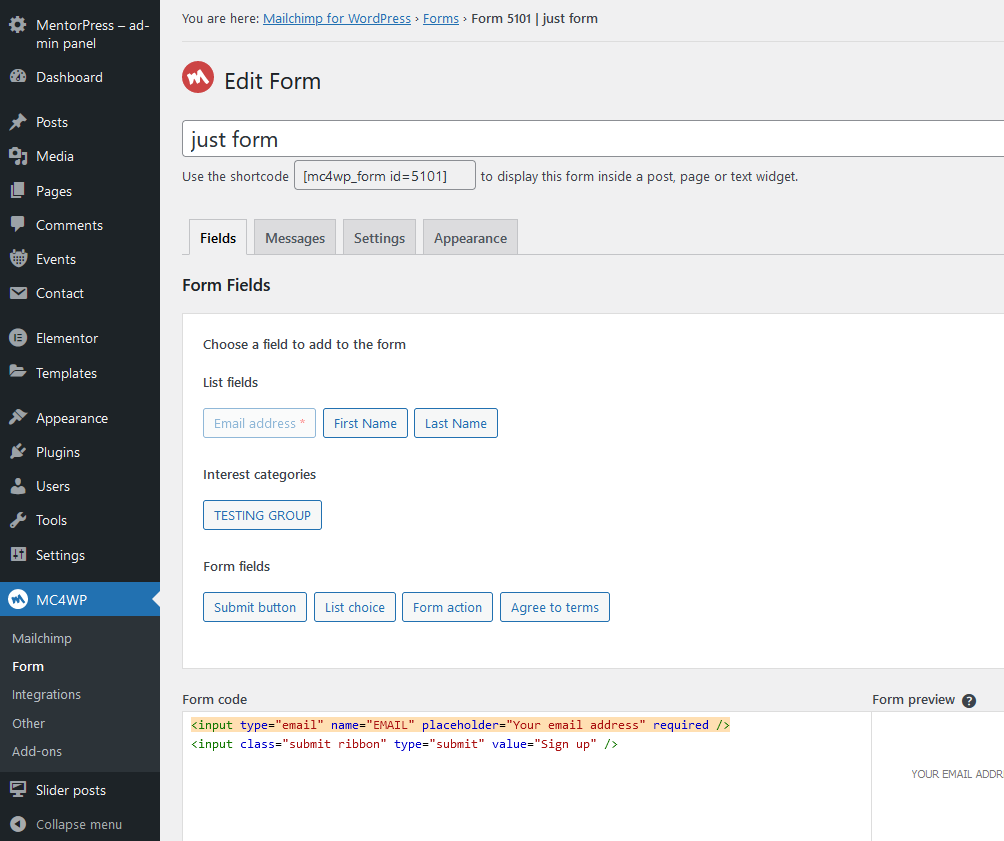The width and height of the screenshot is (1004, 841).
Task: Open Media via its sidebar icon
Action: pos(18,156)
